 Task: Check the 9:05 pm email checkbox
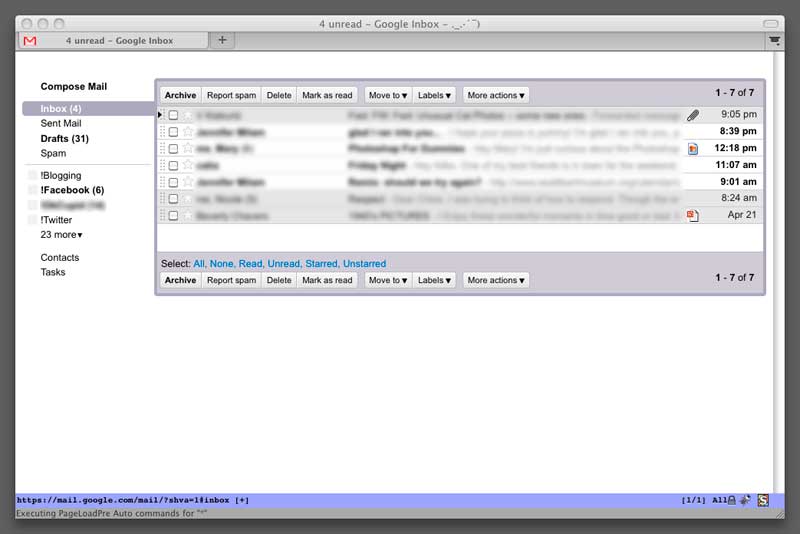click(173, 115)
